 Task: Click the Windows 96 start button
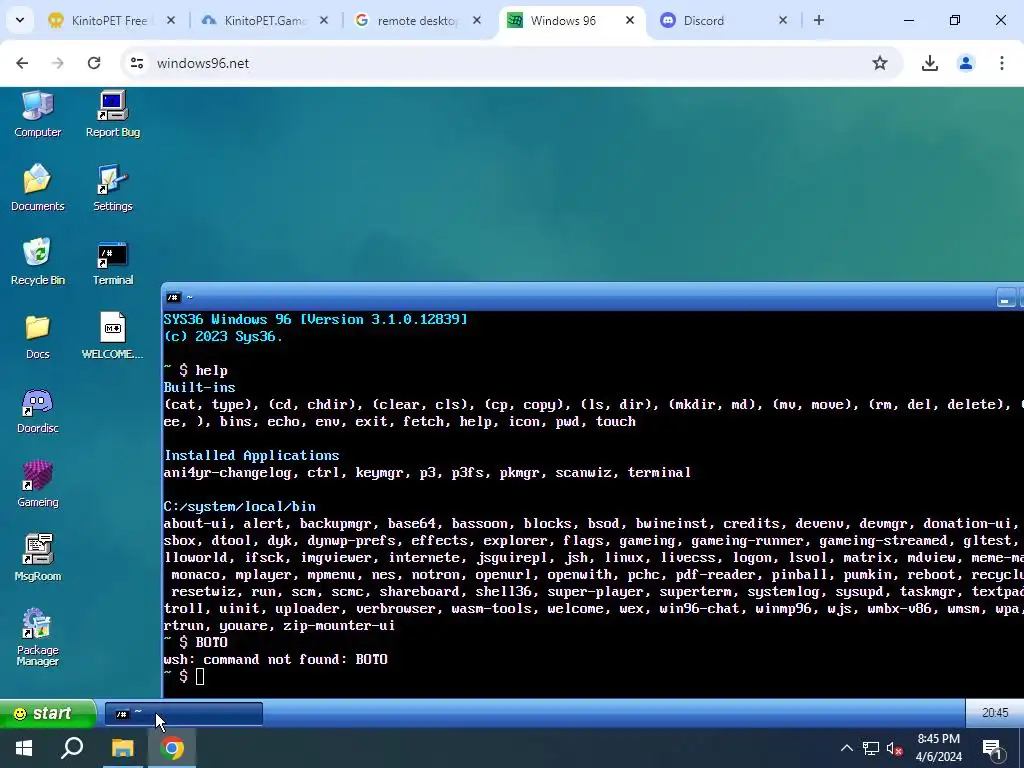coord(47,713)
